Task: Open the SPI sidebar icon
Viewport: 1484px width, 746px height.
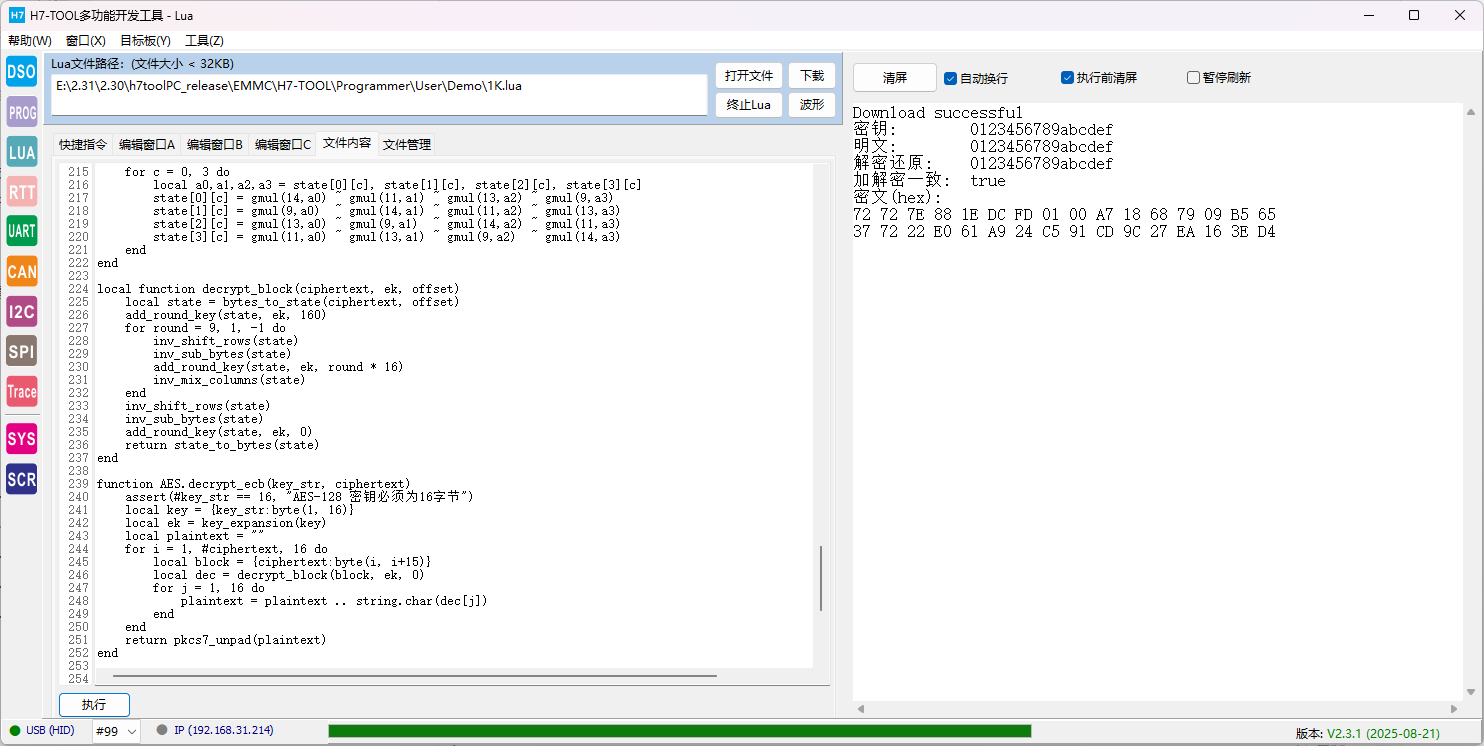Action: [22, 351]
